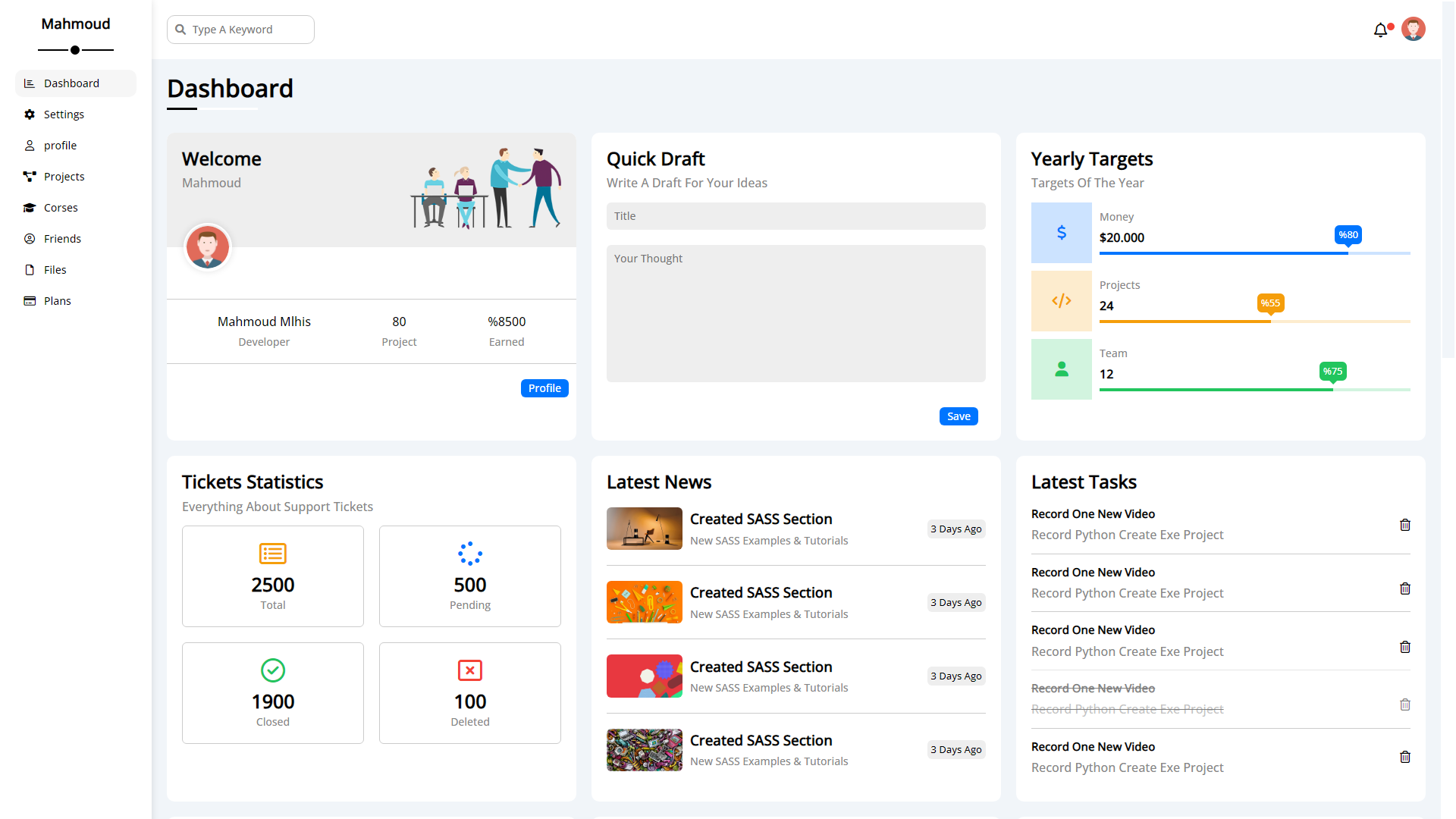Click the Money target progress bar
1456x819 pixels.
coord(1254,253)
